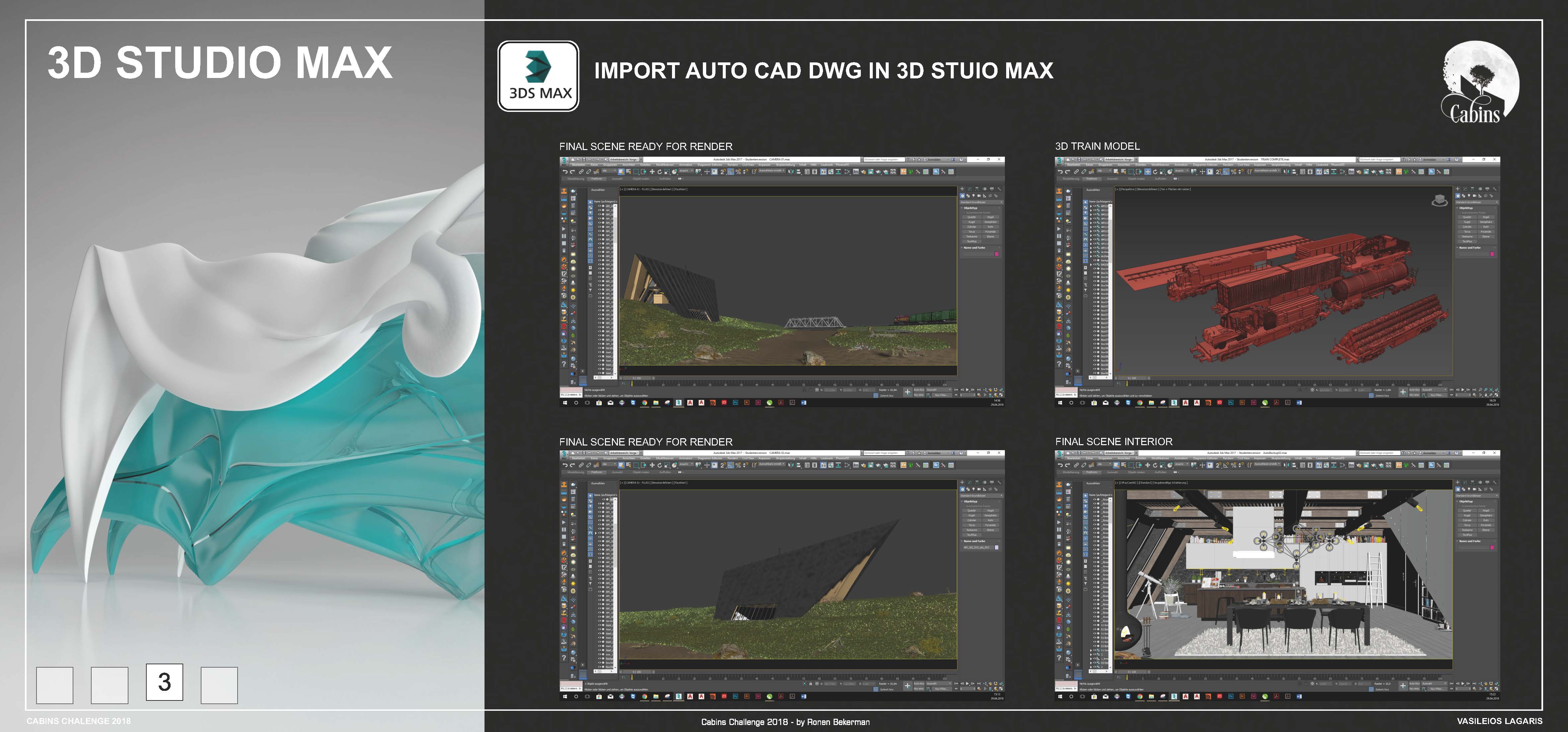The width and height of the screenshot is (1568, 732).
Task: Hide the Backgr object via its eye in TRAIN COMPLETE.max
Action: (x=1095, y=261)
